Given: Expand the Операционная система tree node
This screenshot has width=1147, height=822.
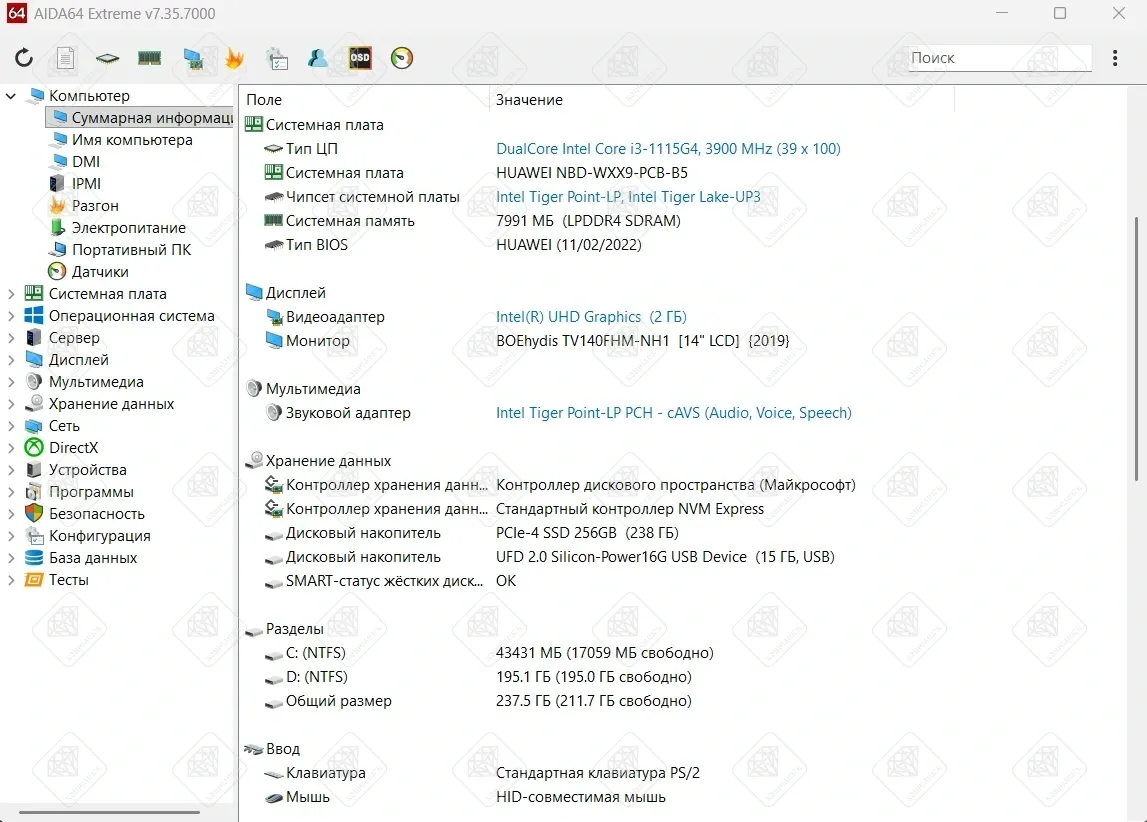Looking at the screenshot, I should coord(11,316).
